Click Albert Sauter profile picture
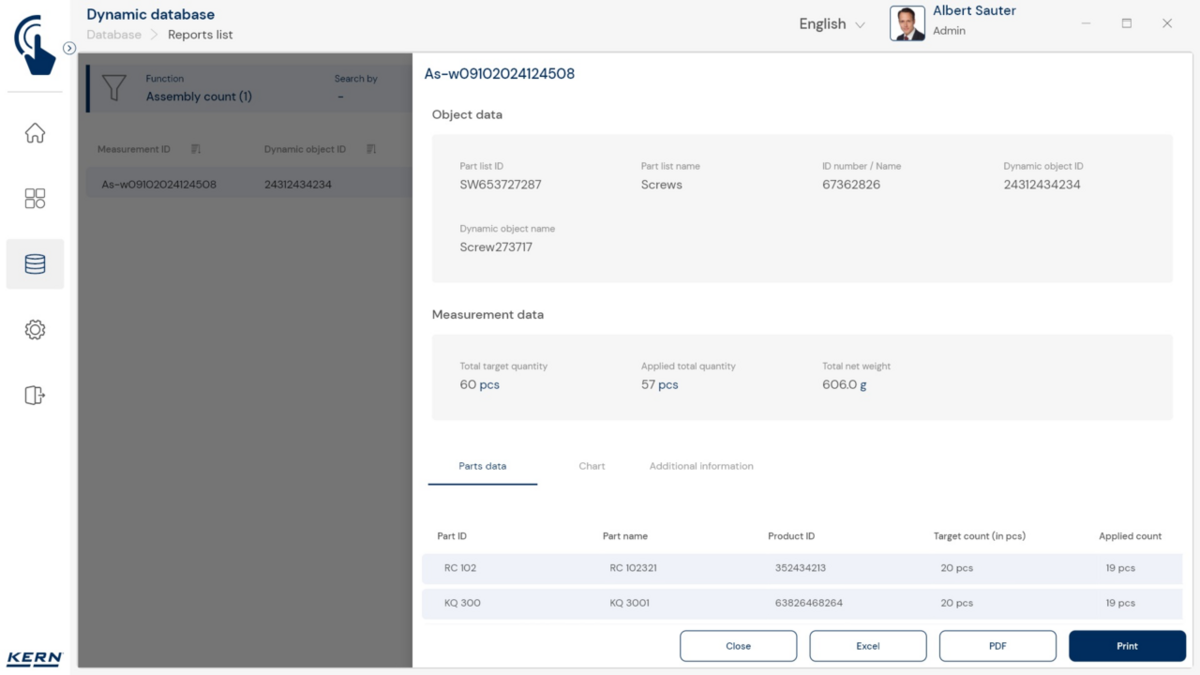 pyautogui.click(x=907, y=23)
